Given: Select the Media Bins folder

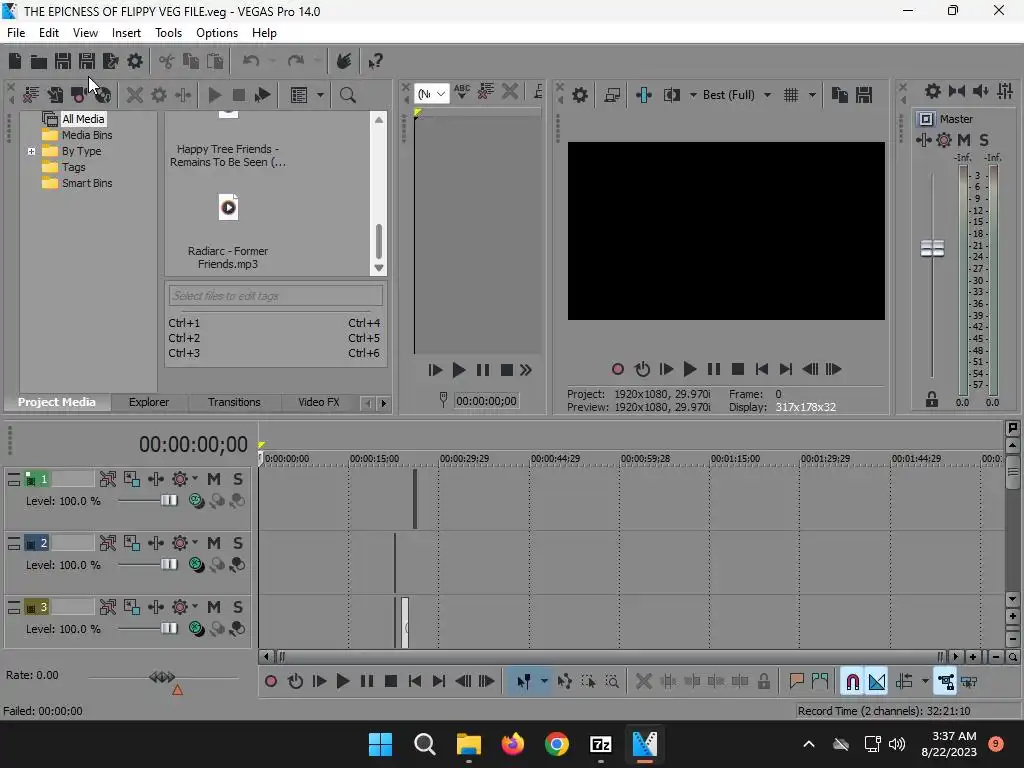Looking at the screenshot, I should click(87, 135).
